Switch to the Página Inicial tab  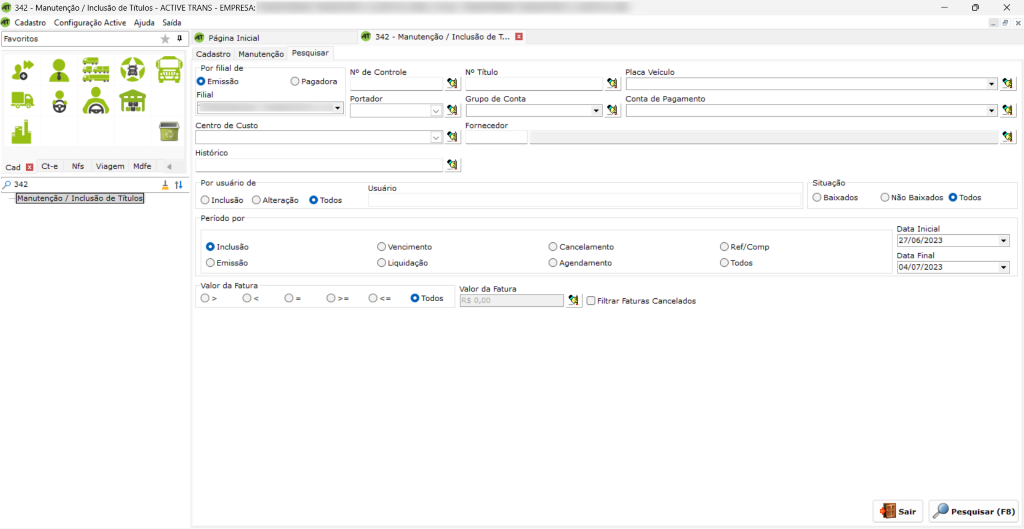pyautogui.click(x=233, y=38)
